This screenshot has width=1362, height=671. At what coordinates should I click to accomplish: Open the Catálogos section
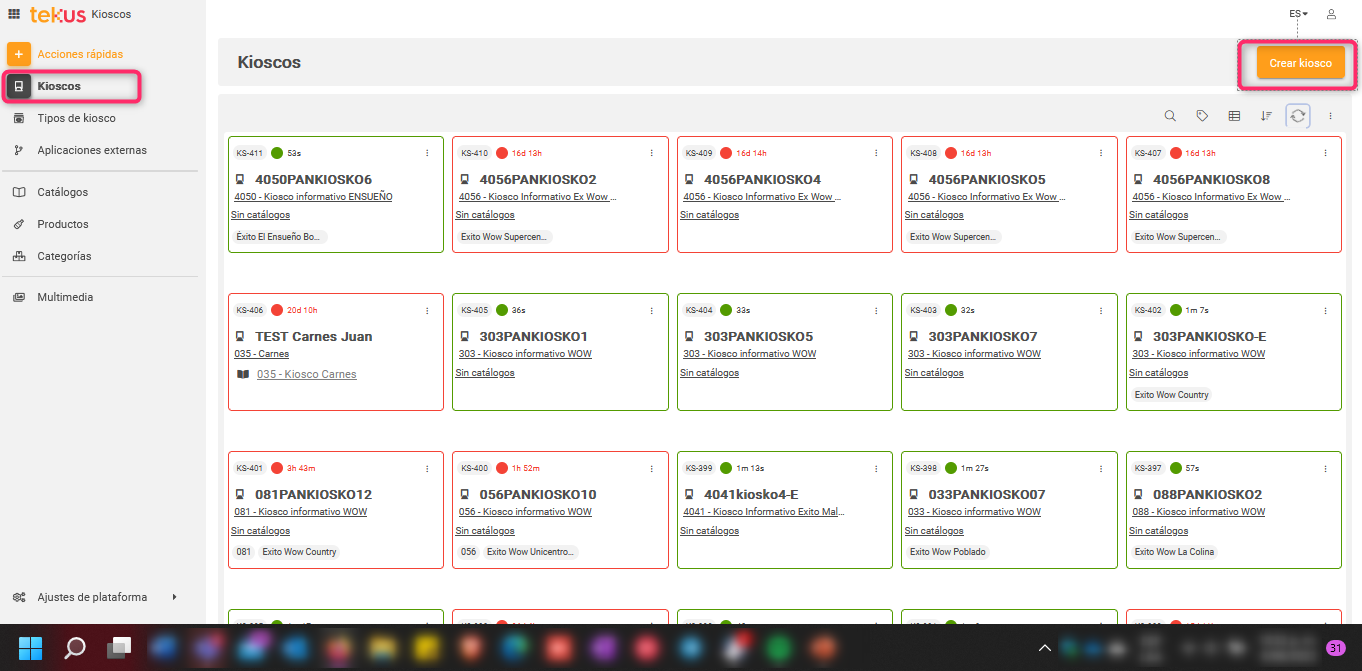[x=62, y=192]
